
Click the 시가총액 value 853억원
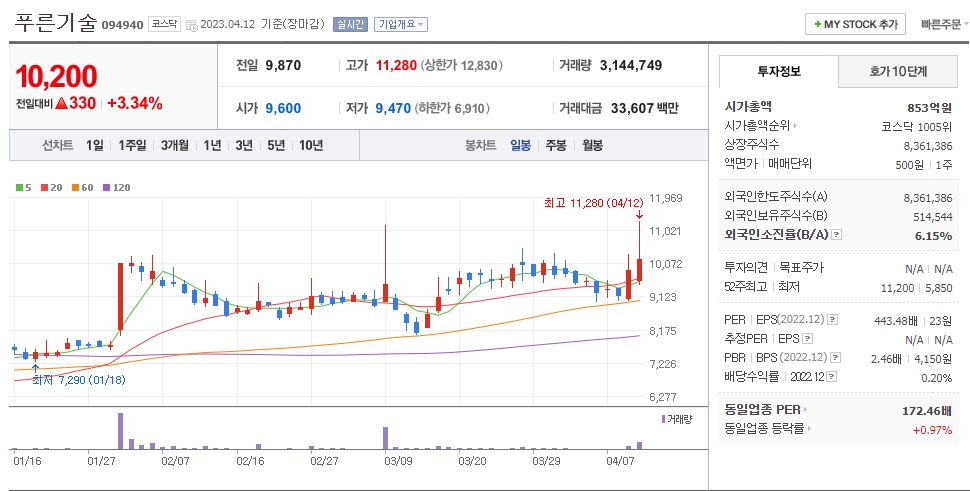click(x=929, y=108)
